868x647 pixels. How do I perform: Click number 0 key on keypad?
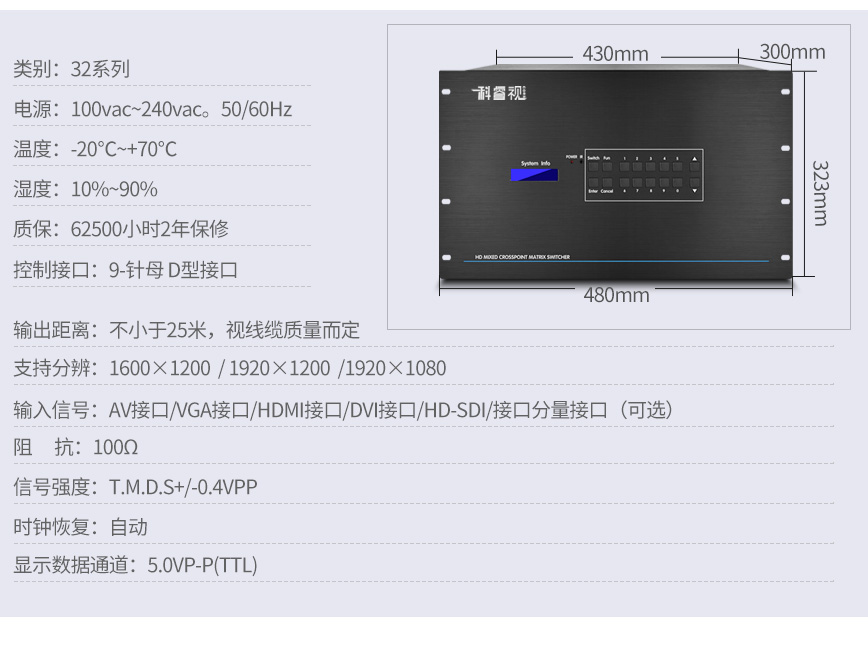(678, 183)
